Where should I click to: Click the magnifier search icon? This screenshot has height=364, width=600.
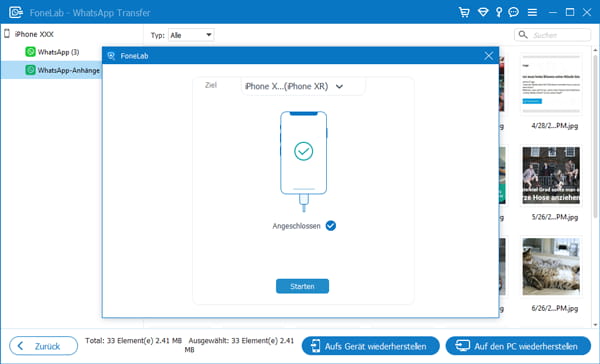click(523, 35)
